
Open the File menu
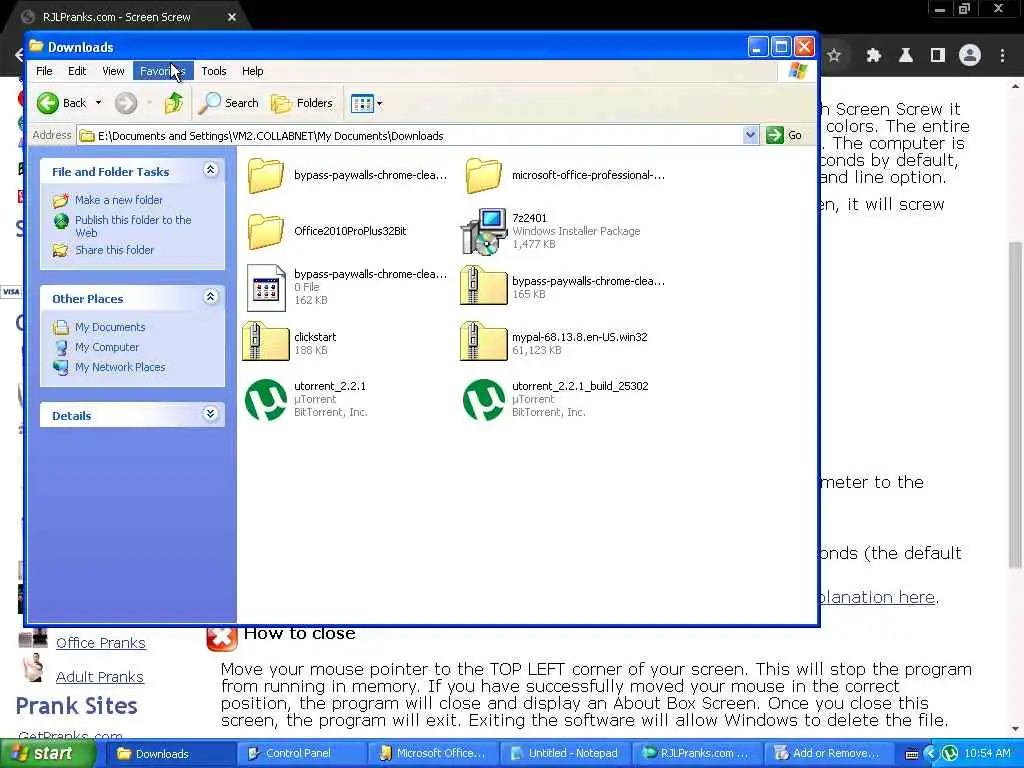(44, 71)
